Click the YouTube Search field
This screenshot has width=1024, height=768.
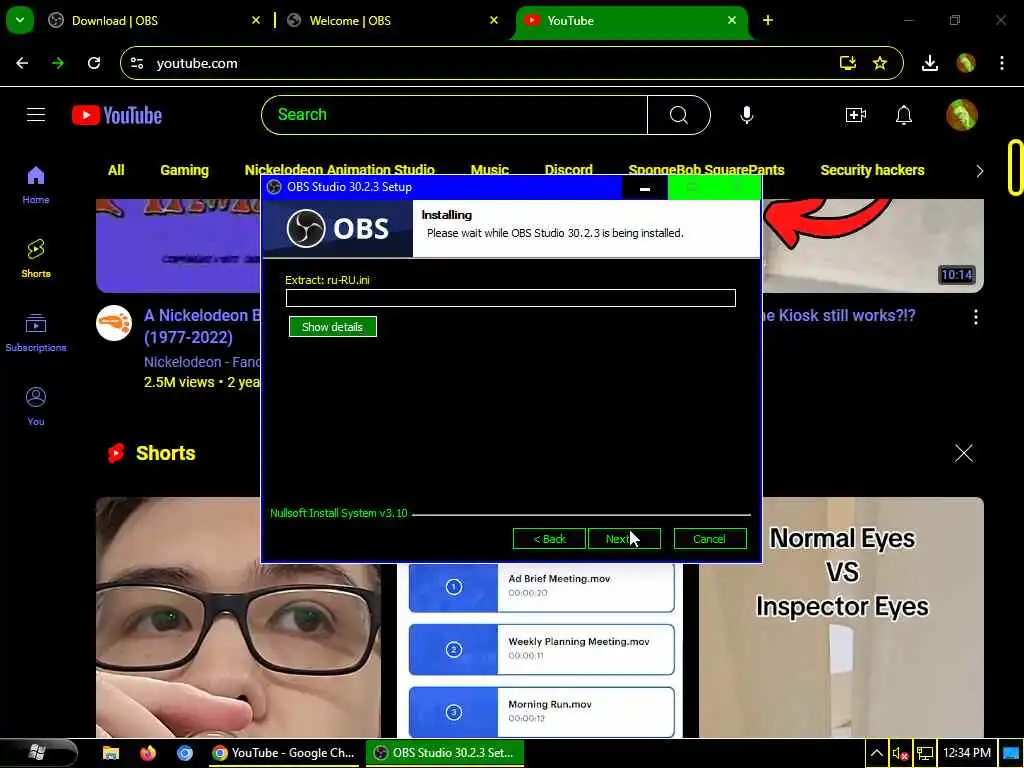coord(455,115)
